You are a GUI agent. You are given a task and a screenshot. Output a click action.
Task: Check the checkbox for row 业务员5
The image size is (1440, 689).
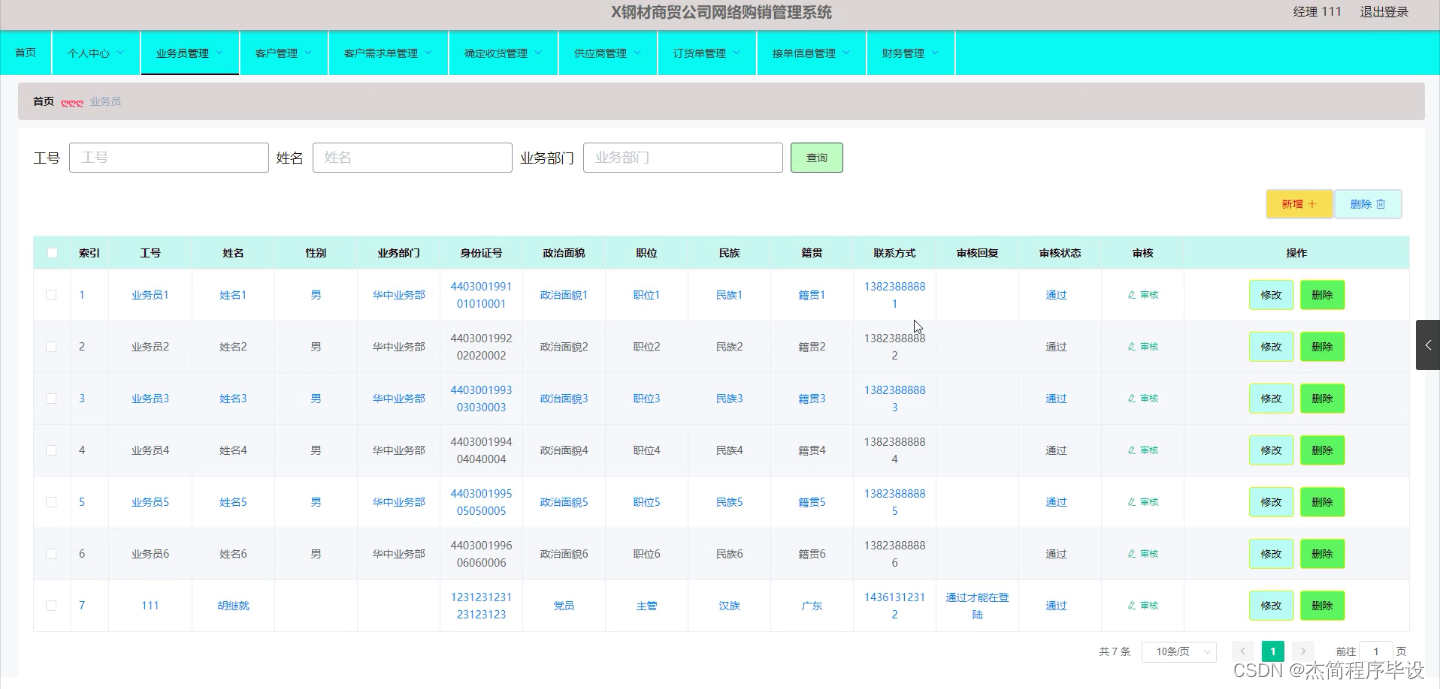tap(52, 502)
